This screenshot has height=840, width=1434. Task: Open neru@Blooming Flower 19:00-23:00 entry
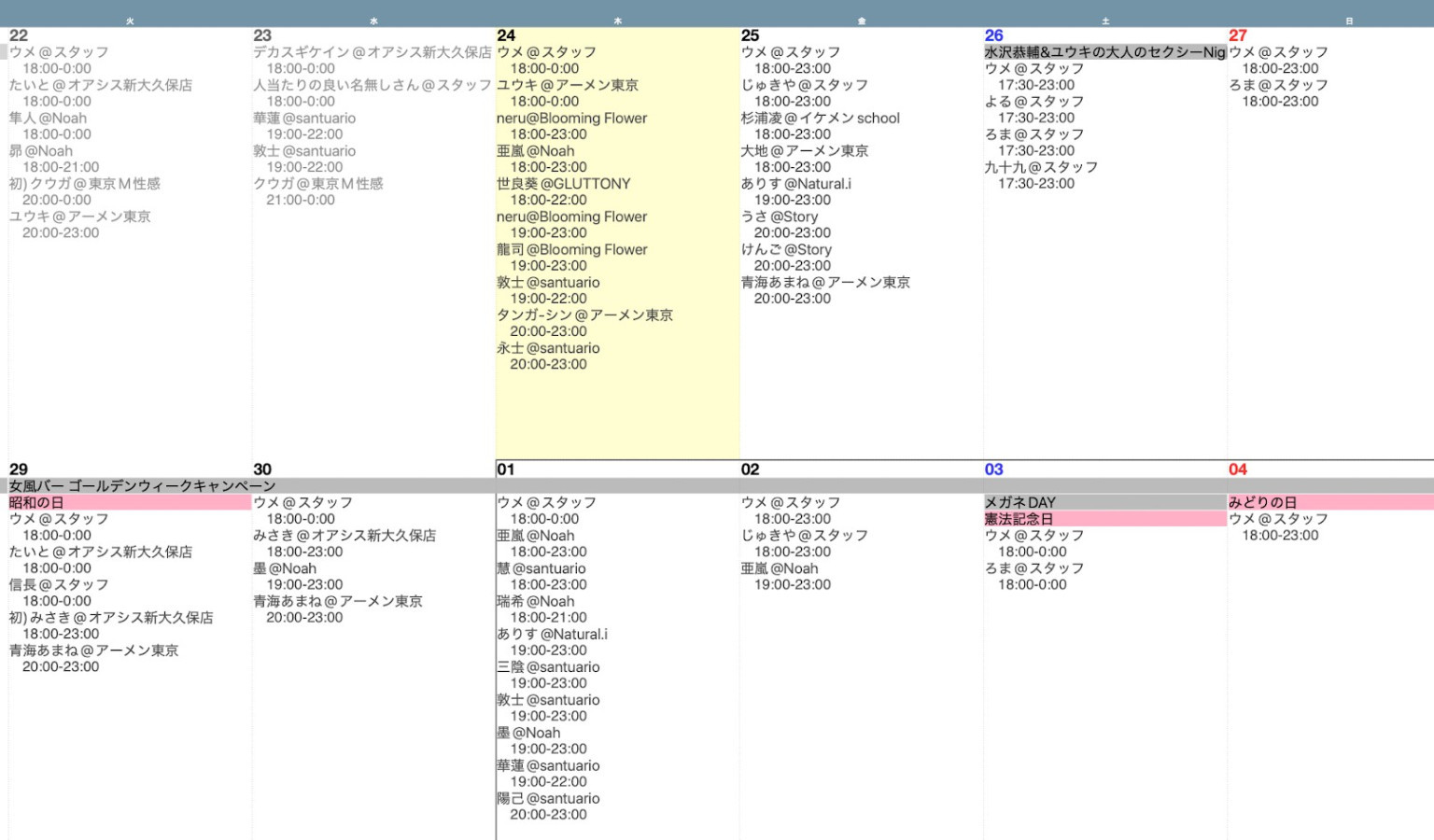[x=571, y=217]
